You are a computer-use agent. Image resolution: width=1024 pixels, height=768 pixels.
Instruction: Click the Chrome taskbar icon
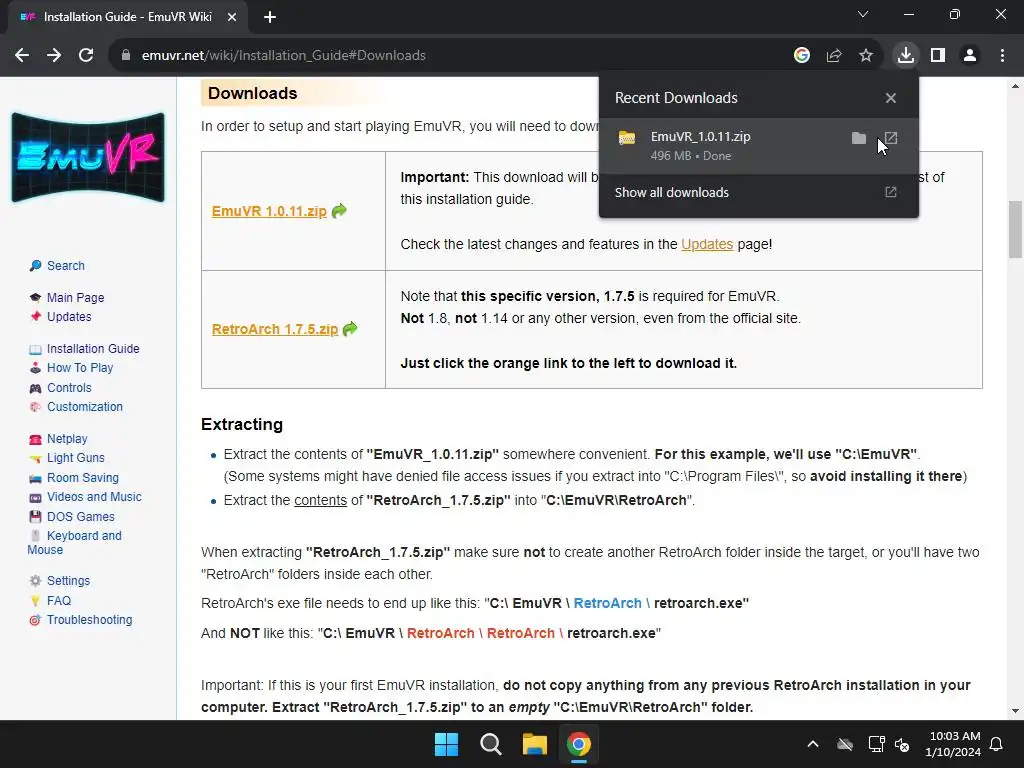point(579,744)
